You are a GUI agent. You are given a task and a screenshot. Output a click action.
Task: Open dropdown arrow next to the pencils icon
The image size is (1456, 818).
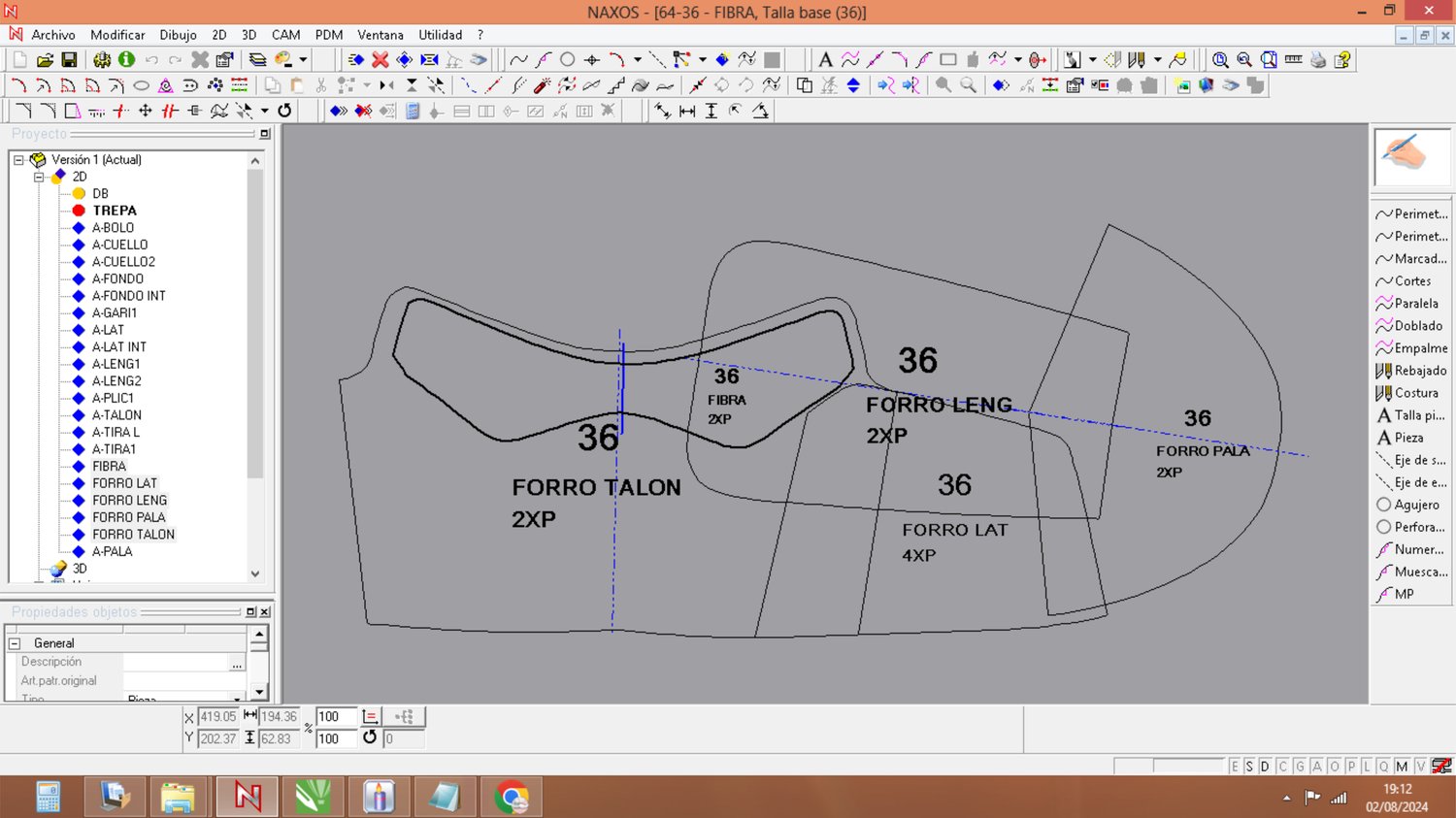(1157, 60)
